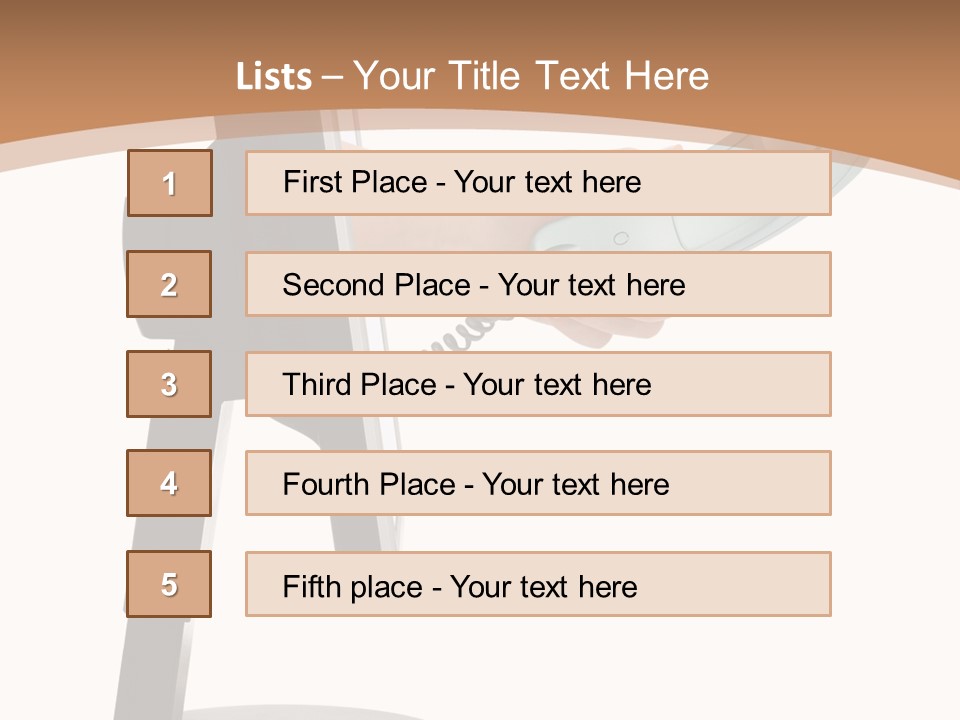Select the number 4 square

point(169,483)
